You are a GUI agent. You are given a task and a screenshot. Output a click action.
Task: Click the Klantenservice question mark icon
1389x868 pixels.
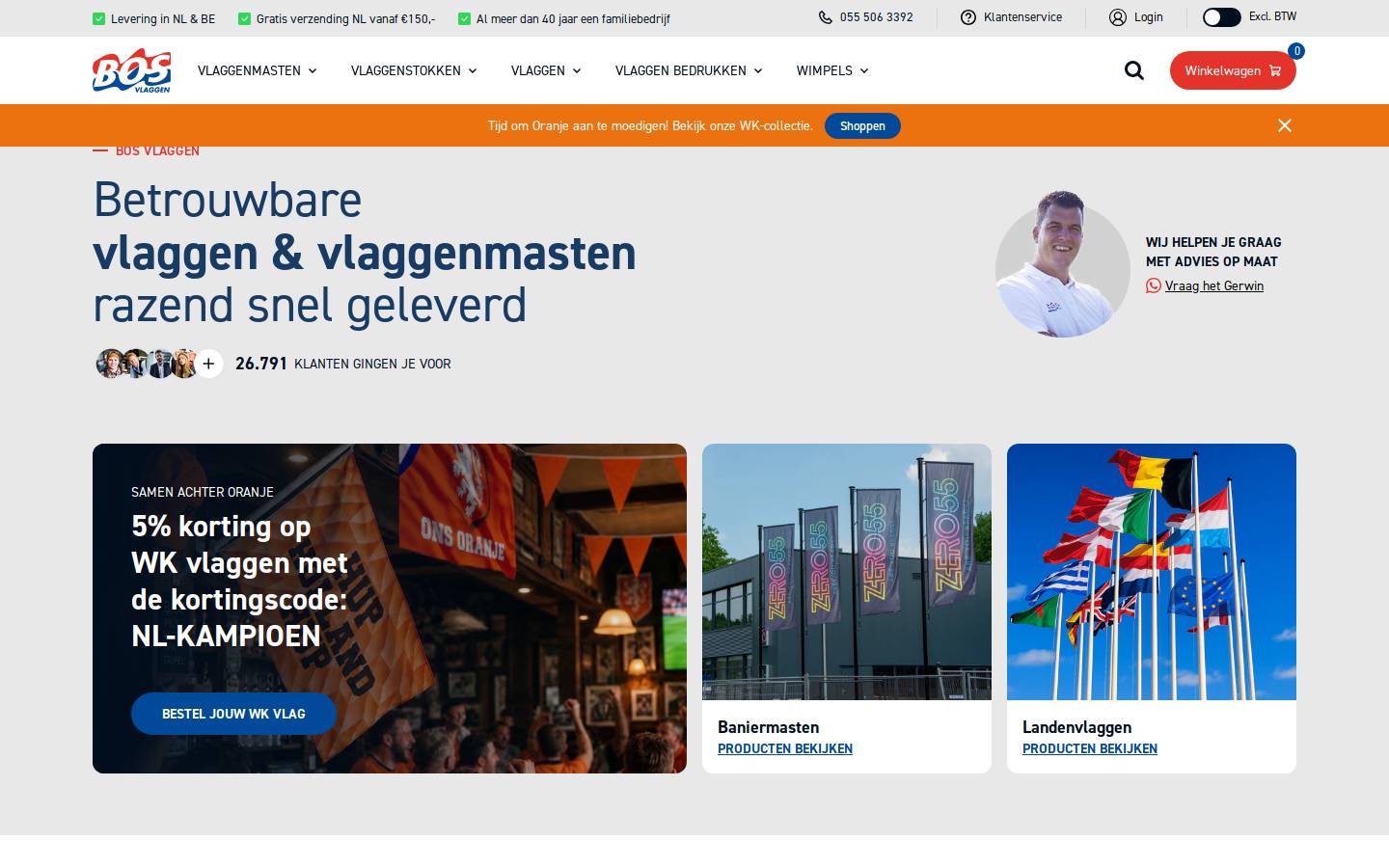(968, 17)
